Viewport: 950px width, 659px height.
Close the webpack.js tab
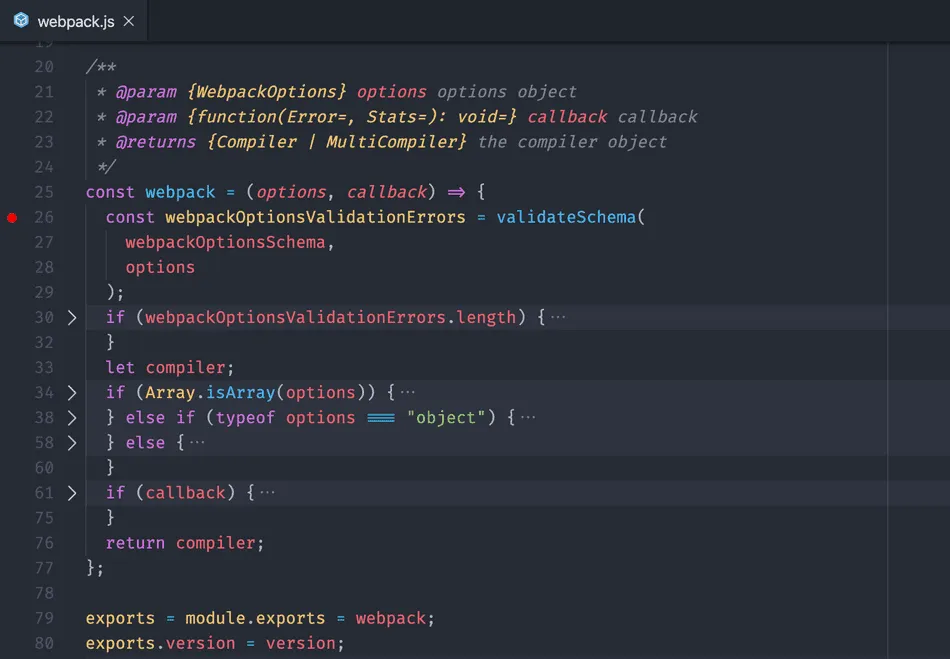click(x=128, y=21)
